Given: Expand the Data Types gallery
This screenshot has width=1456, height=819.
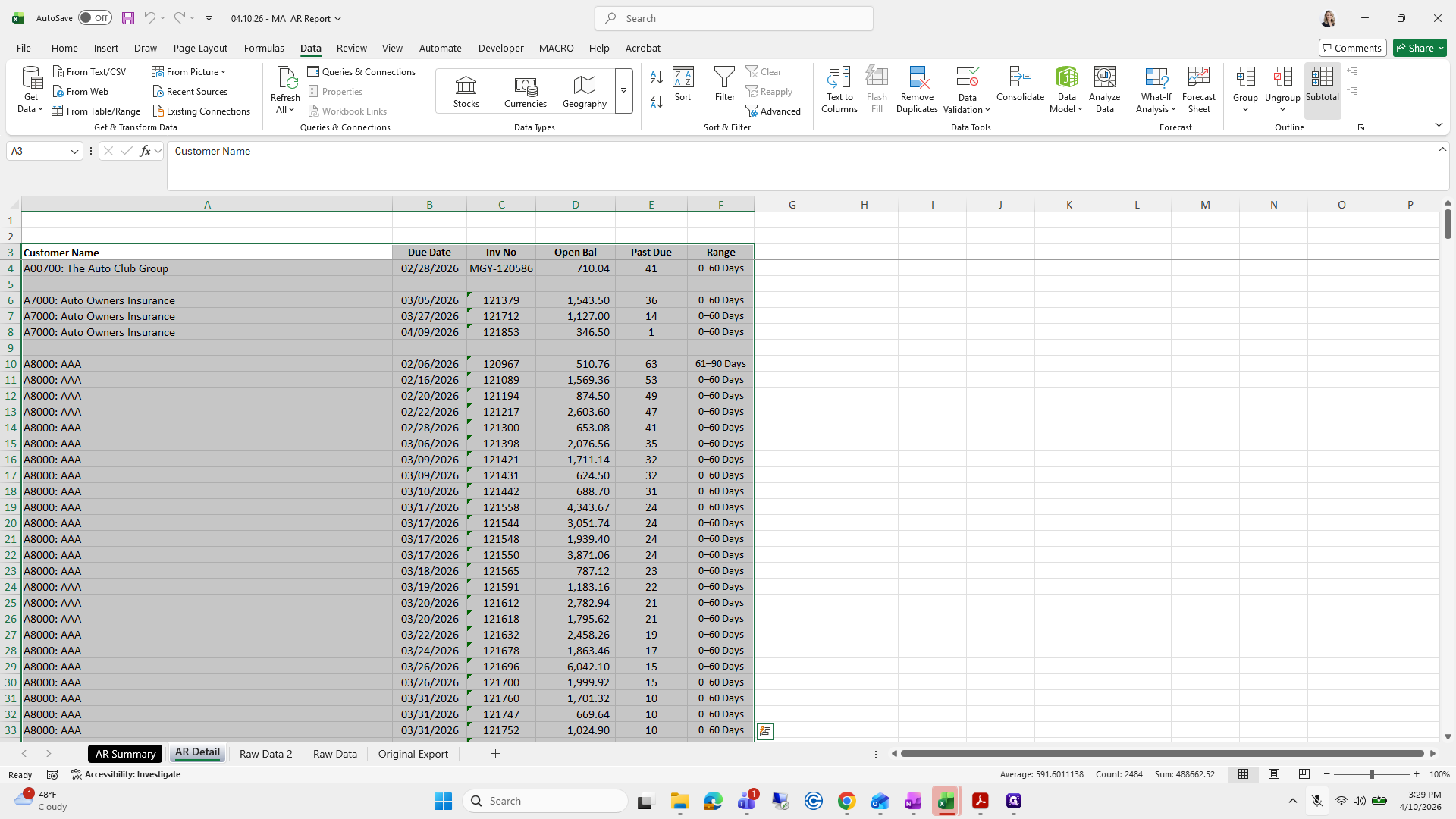Looking at the screenshot, I should tap(623, 91).
